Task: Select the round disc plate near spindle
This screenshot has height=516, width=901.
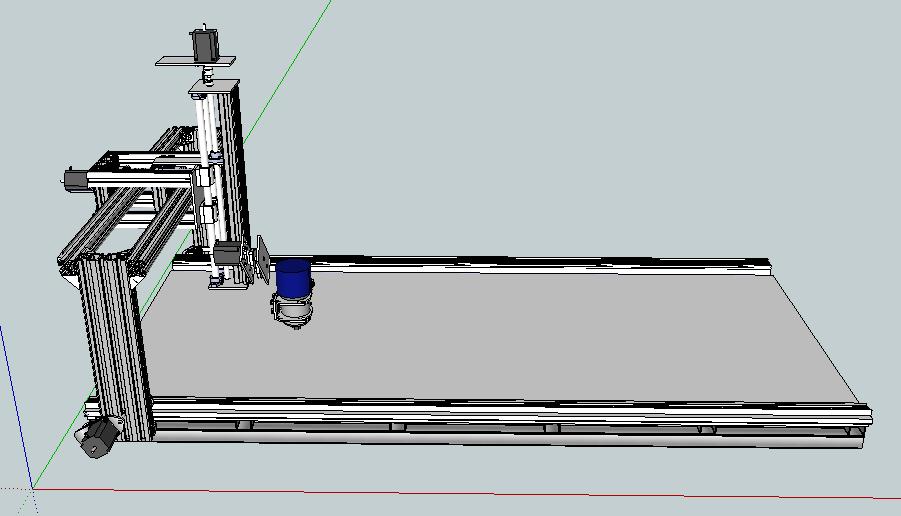Action: click(262, 258)
